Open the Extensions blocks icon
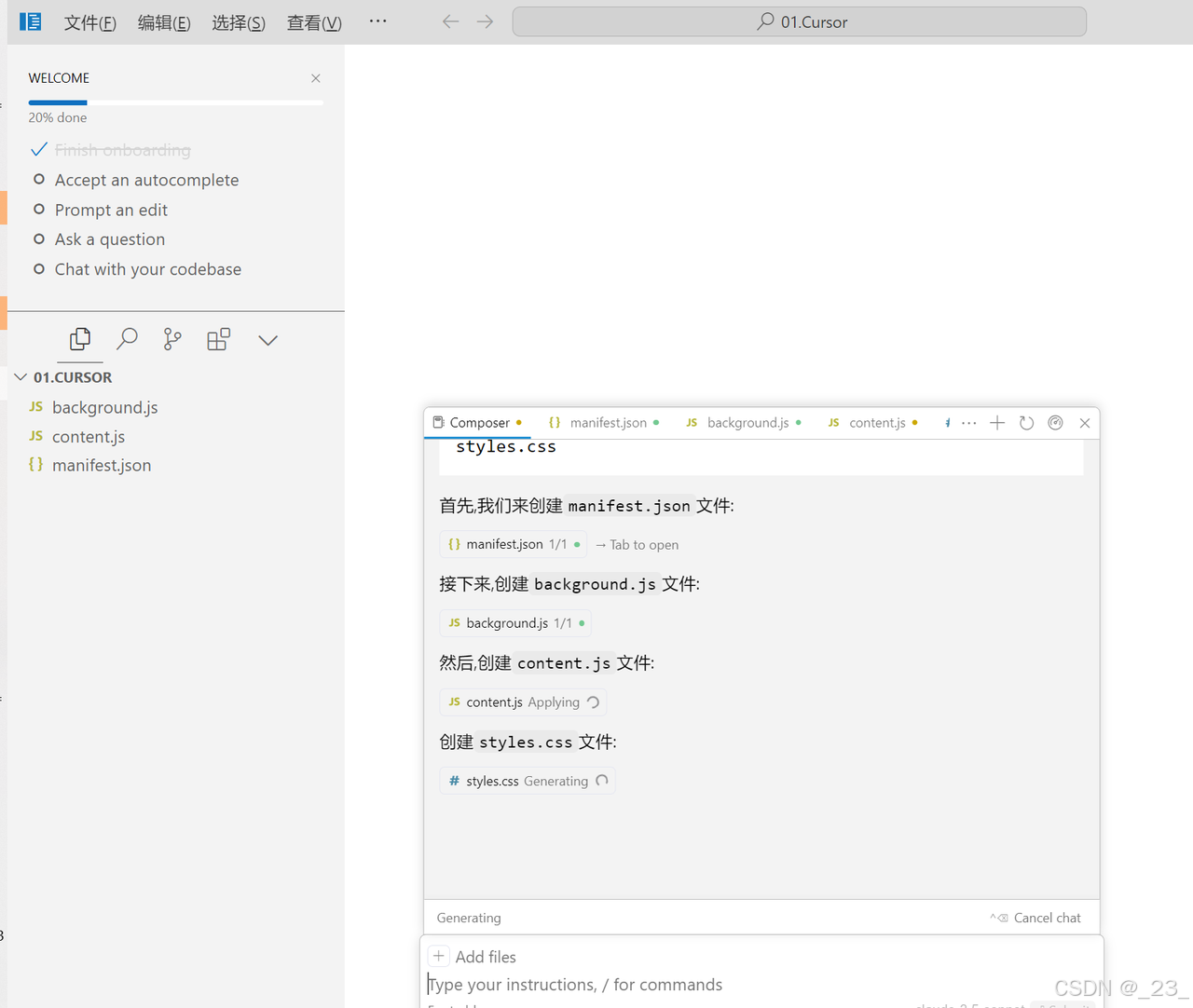Viewport: 1193px width, 1008px height. pos(218,340)
